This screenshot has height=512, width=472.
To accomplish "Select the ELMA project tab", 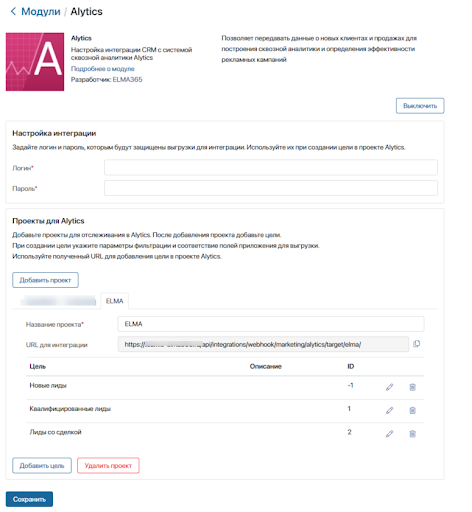I will click(114, 301).
